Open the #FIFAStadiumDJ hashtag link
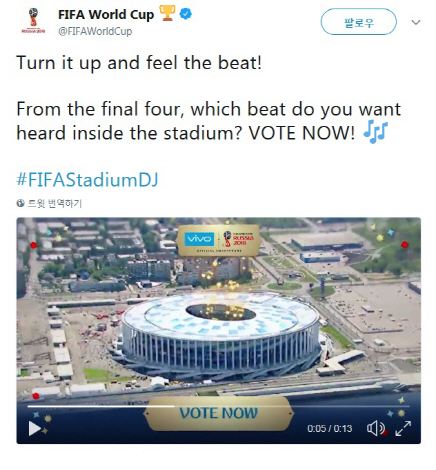The image size is (436, 470). click(87, 180)
